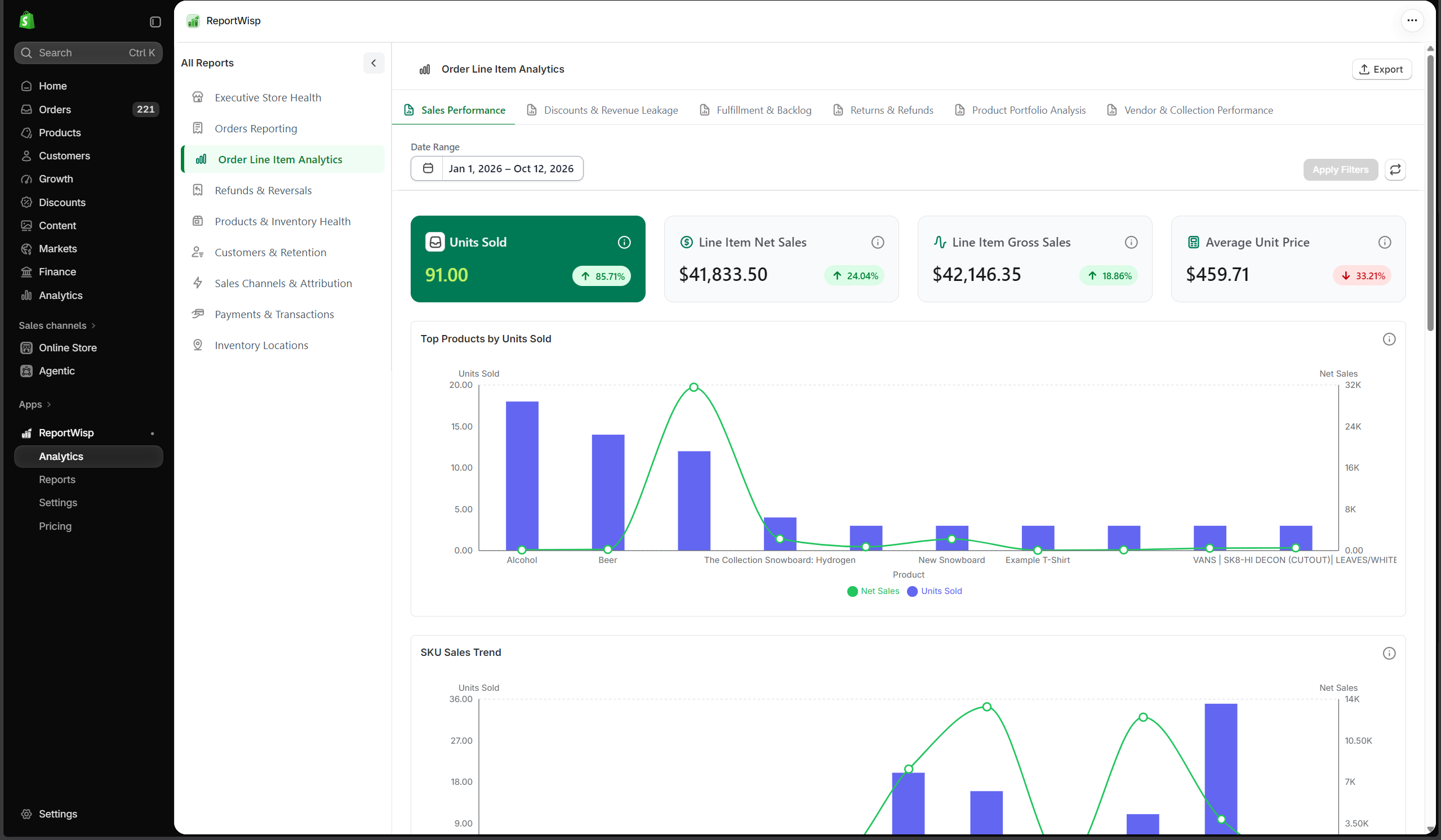The width and height of the screenshot is (1441, 840).
Task: Switch to Returns & Refunds tab
Action: 883,110
